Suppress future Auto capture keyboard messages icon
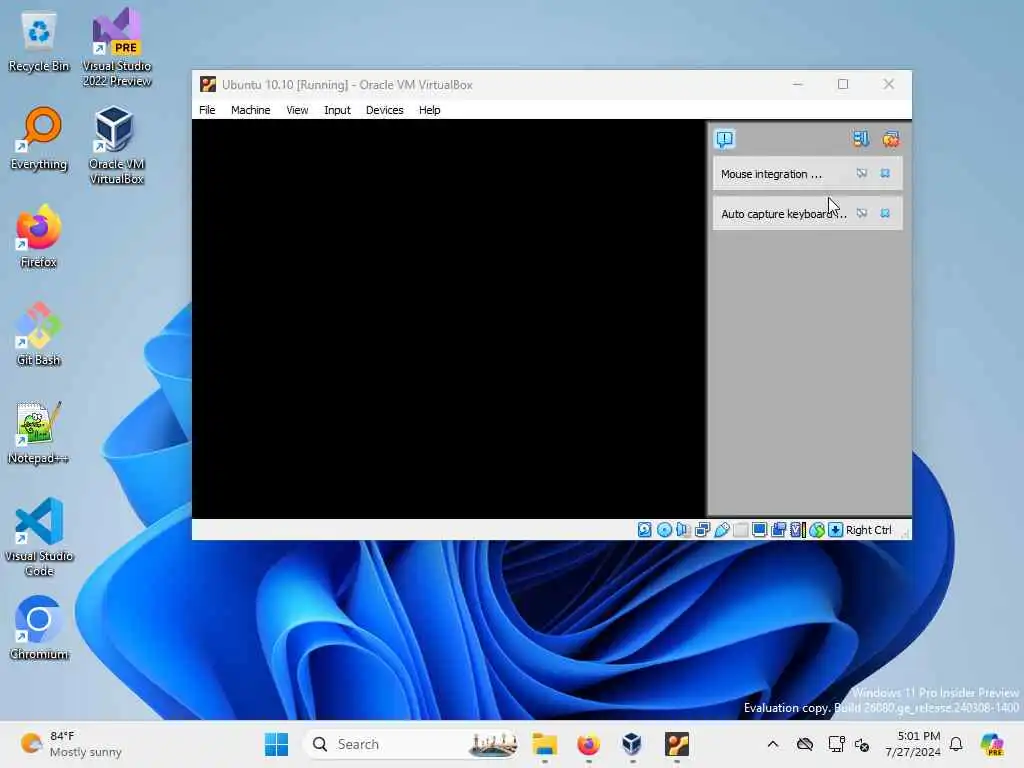The width and height of the screenshot is (1024, 768). point(861,214)
